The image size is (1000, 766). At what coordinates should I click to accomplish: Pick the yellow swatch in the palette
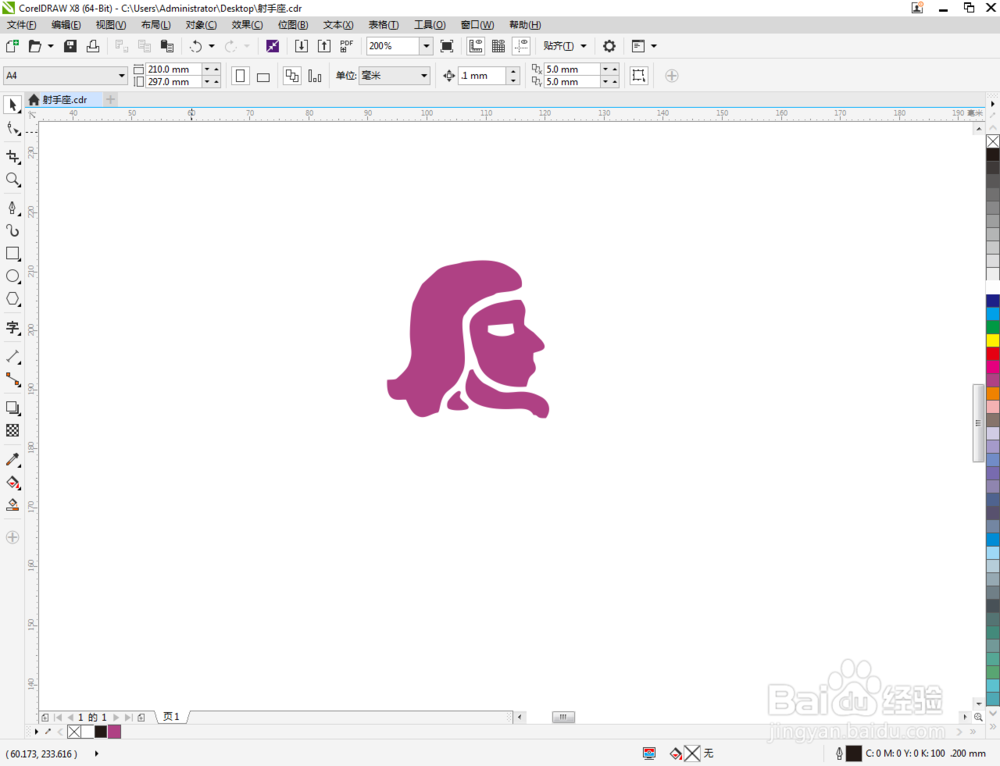tap(993, 340)
